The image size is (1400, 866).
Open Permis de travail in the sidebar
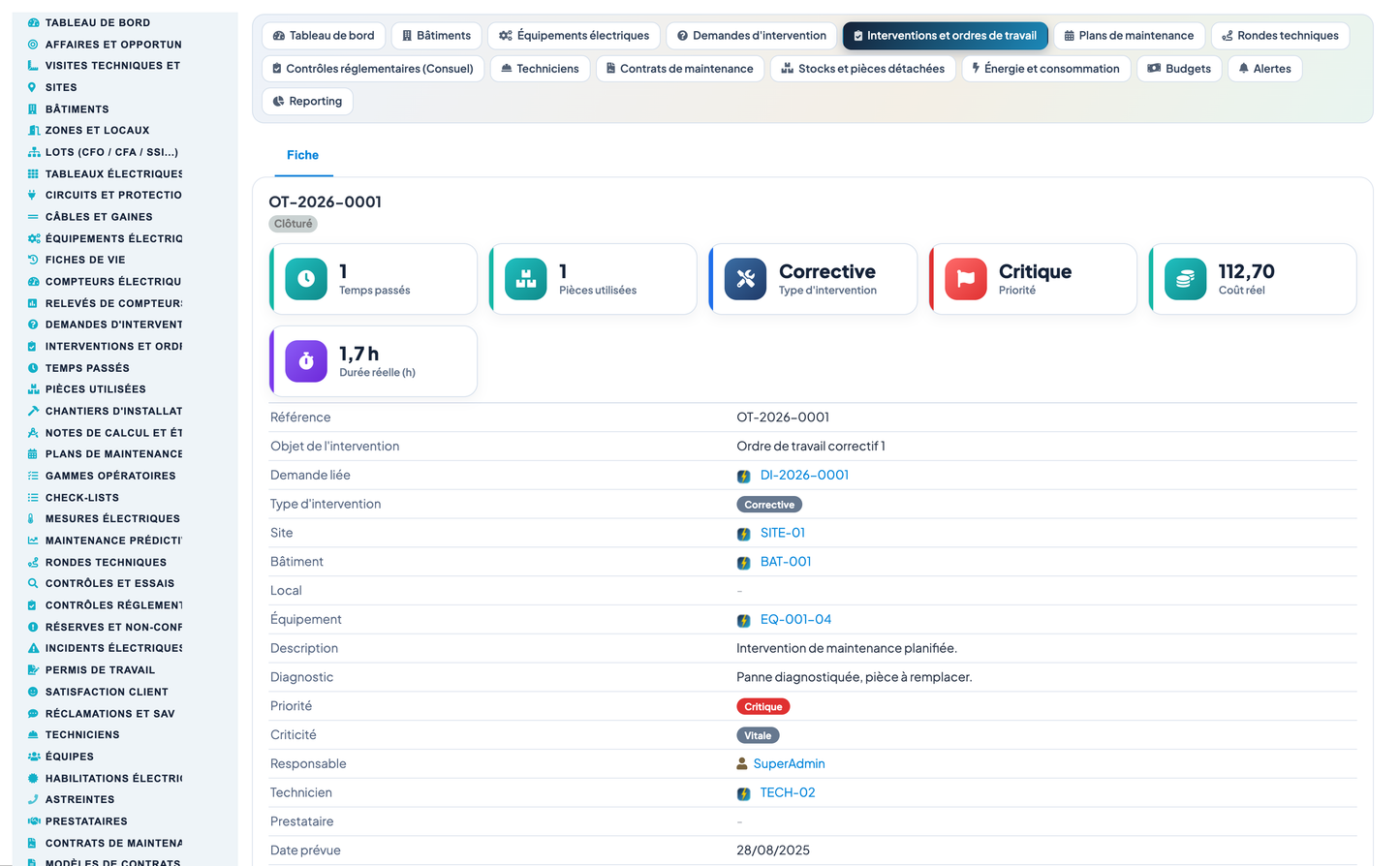[100, 670]
